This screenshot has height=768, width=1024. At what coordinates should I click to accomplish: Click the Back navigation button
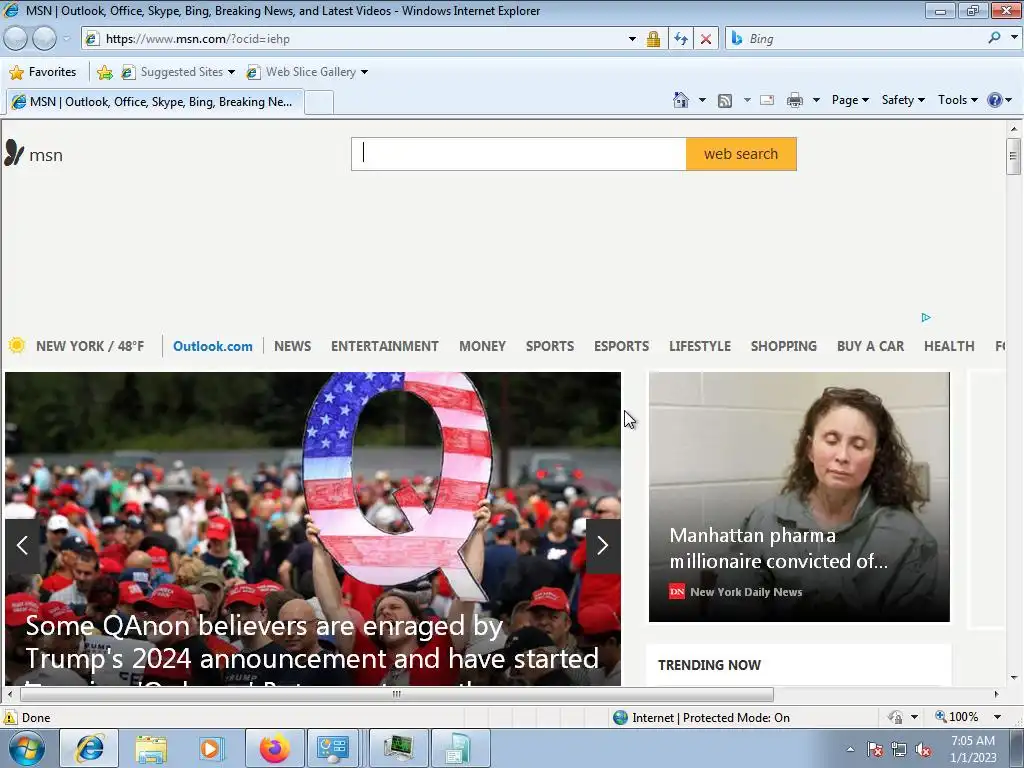tap(16, 39)
